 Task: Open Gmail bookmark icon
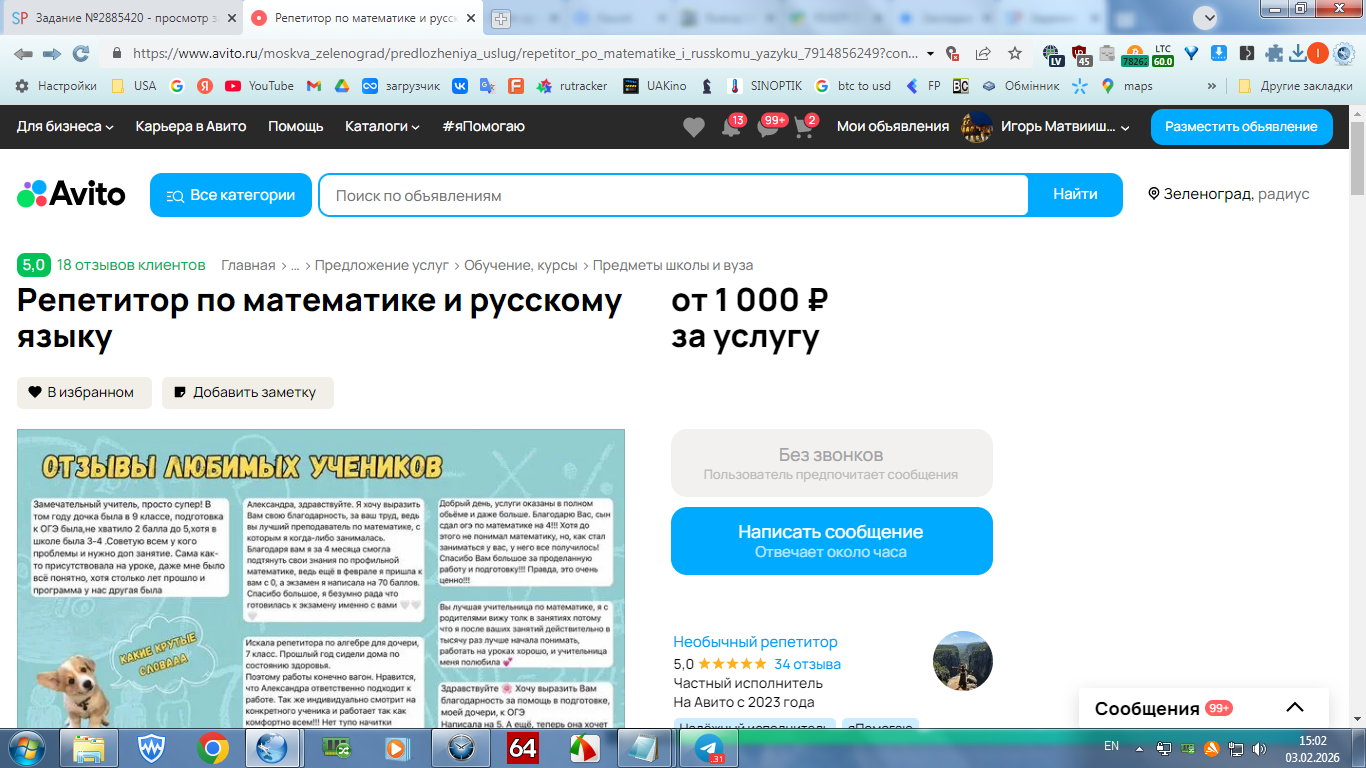(313, 86)
